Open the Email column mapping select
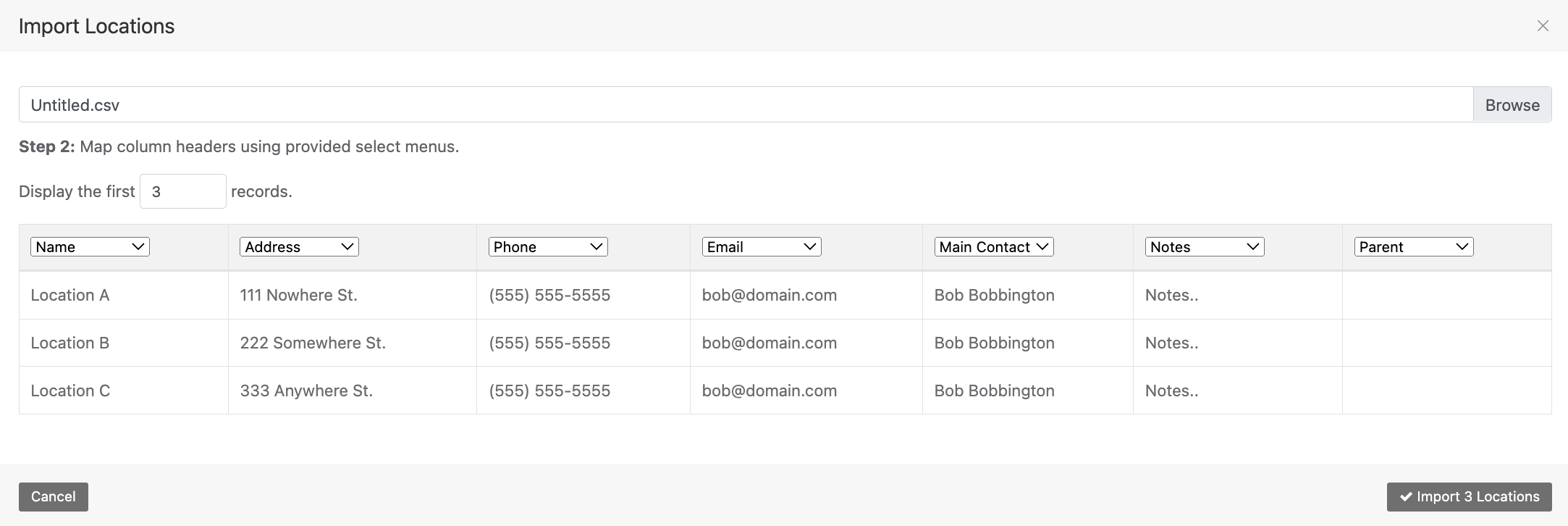 tap(762, 247)
